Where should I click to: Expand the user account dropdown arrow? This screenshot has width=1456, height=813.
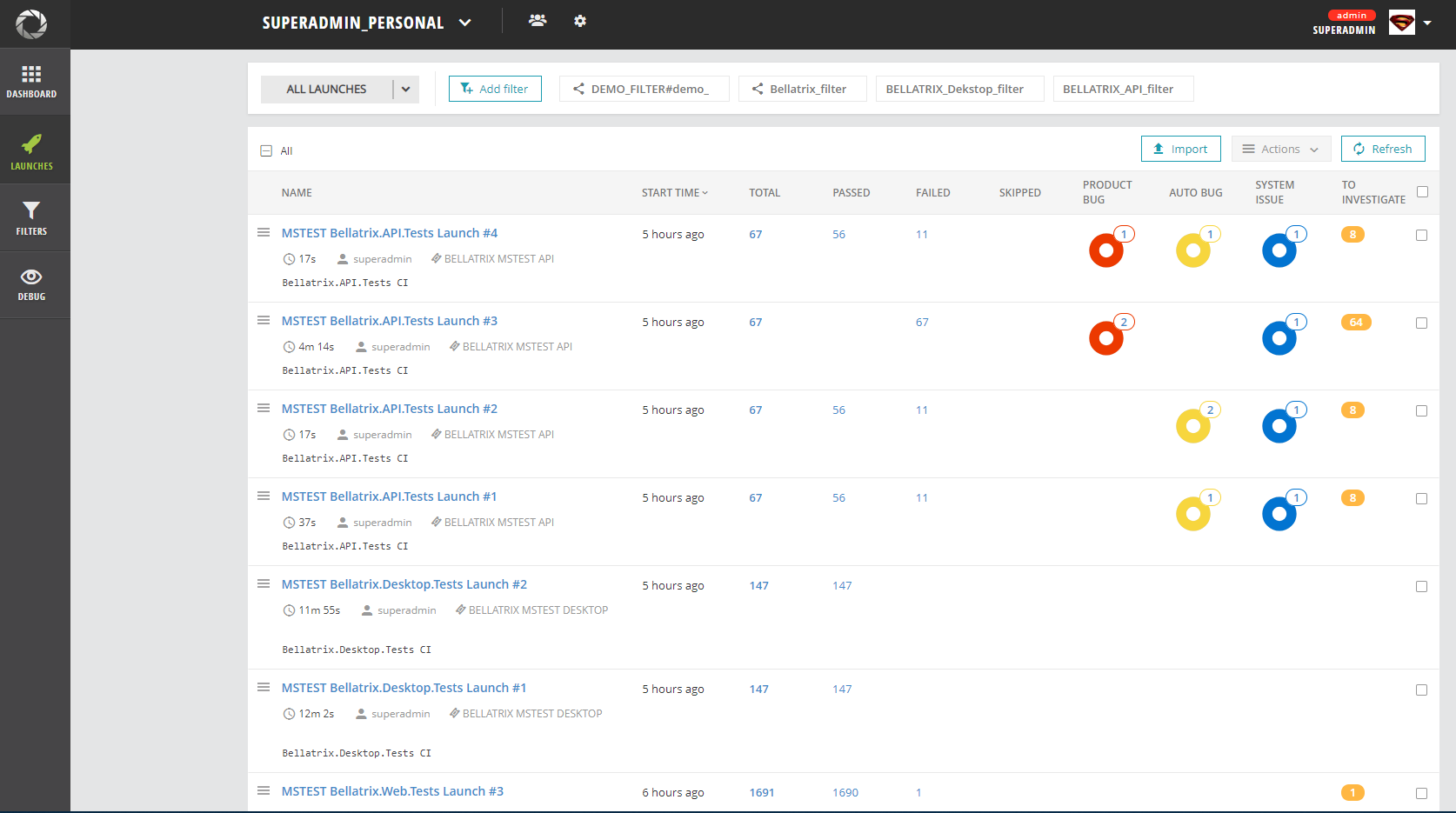[x=1427, y=23]
